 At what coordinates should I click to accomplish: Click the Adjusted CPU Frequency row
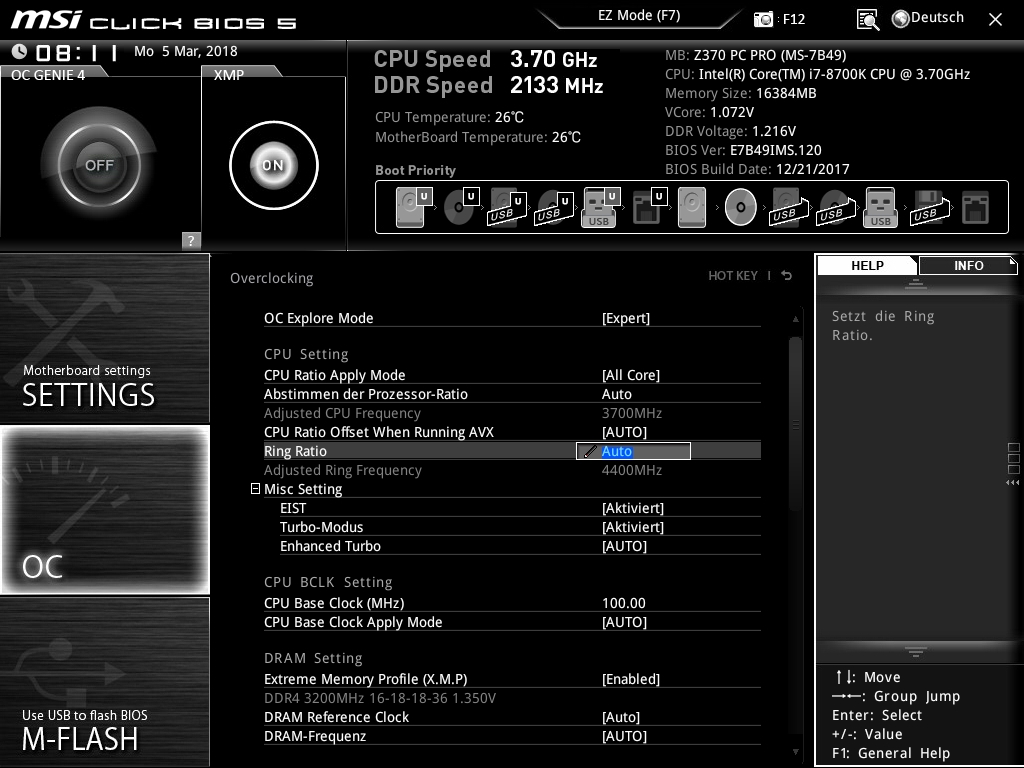(512, 413)
